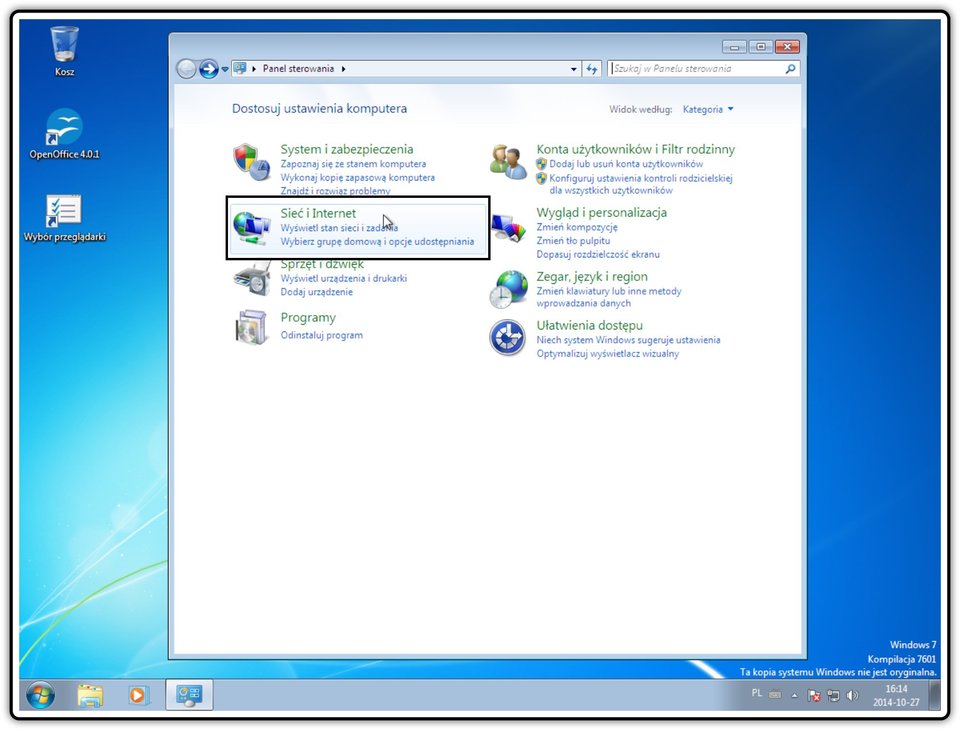
Task: Expand the arrow after Panel sterowania breadcrumb
Action: coord(343,69)
